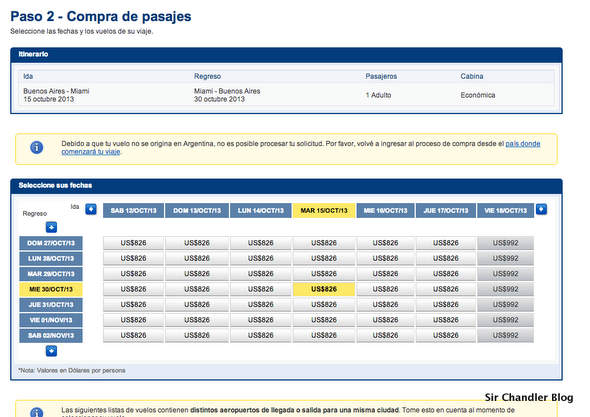The width and height of the screenshot is (590, 417).
Task: Pick US$826 fare for SAB 12/OCT and SAB 02/NOV
Action: 133,335
